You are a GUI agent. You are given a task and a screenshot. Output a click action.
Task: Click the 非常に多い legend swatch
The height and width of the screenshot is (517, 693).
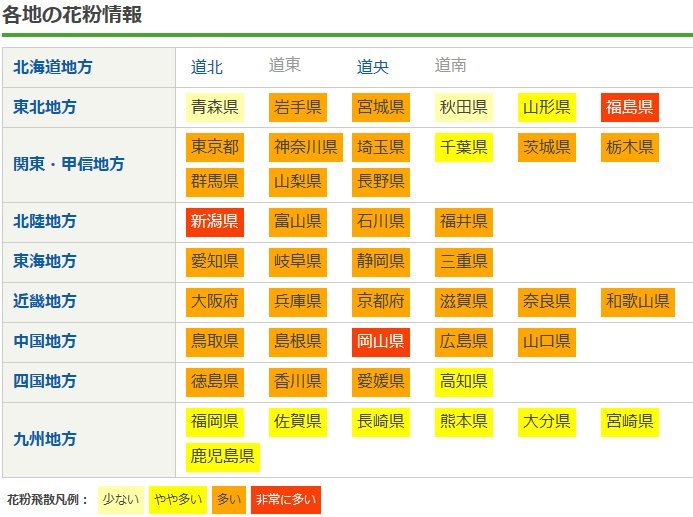pyautogui.click(x=286, y=499)
